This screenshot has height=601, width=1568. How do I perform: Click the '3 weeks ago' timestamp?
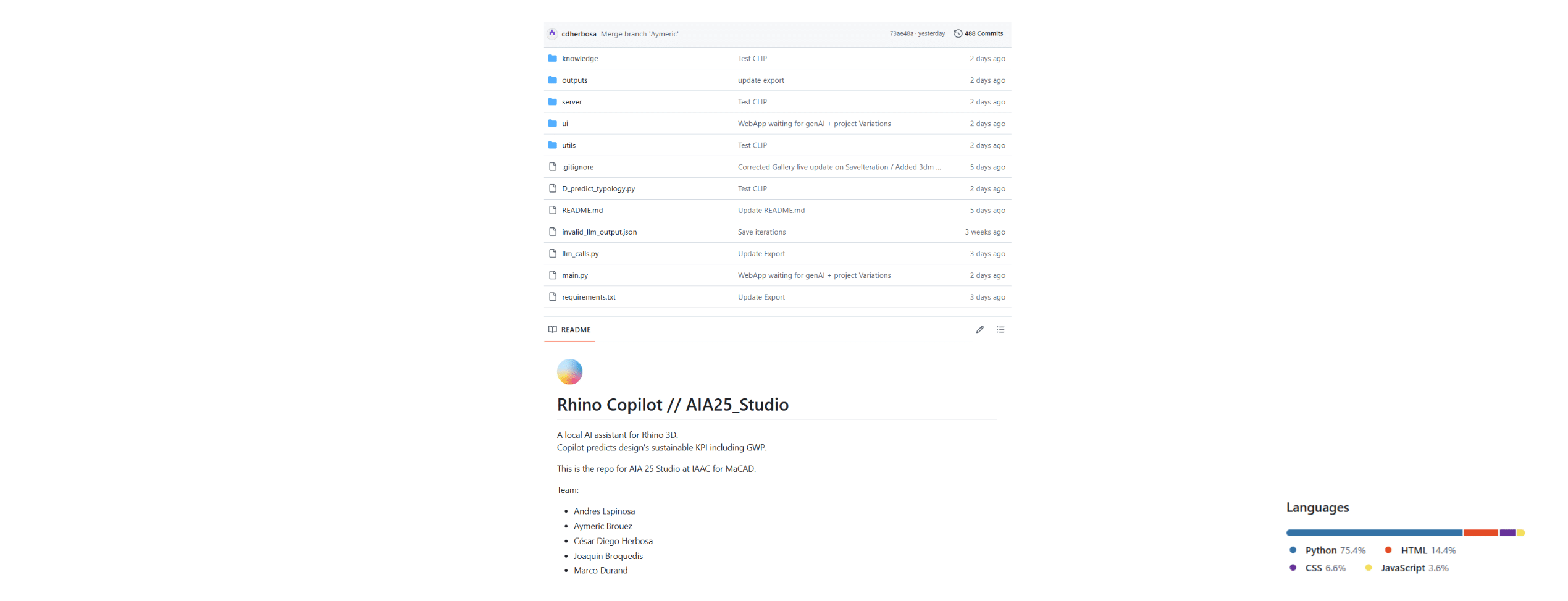click(x=985, y=232)
